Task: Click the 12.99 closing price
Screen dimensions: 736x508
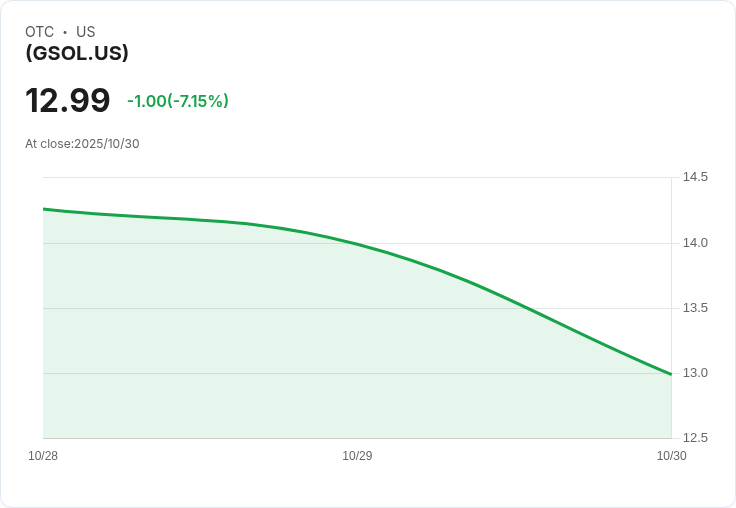Action: [x=68, y=101]
